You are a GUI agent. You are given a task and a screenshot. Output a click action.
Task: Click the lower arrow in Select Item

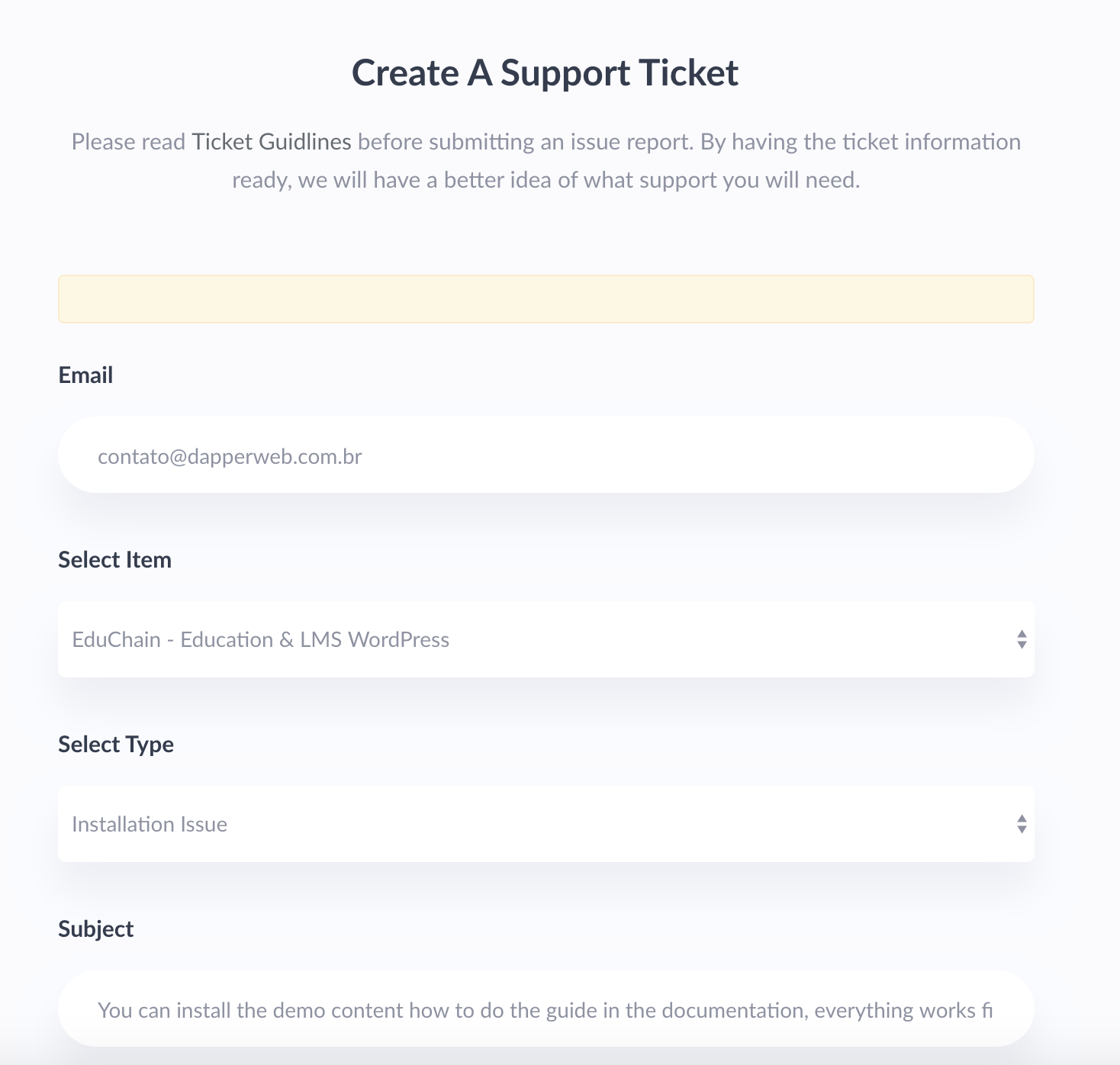coord(1022,645)
